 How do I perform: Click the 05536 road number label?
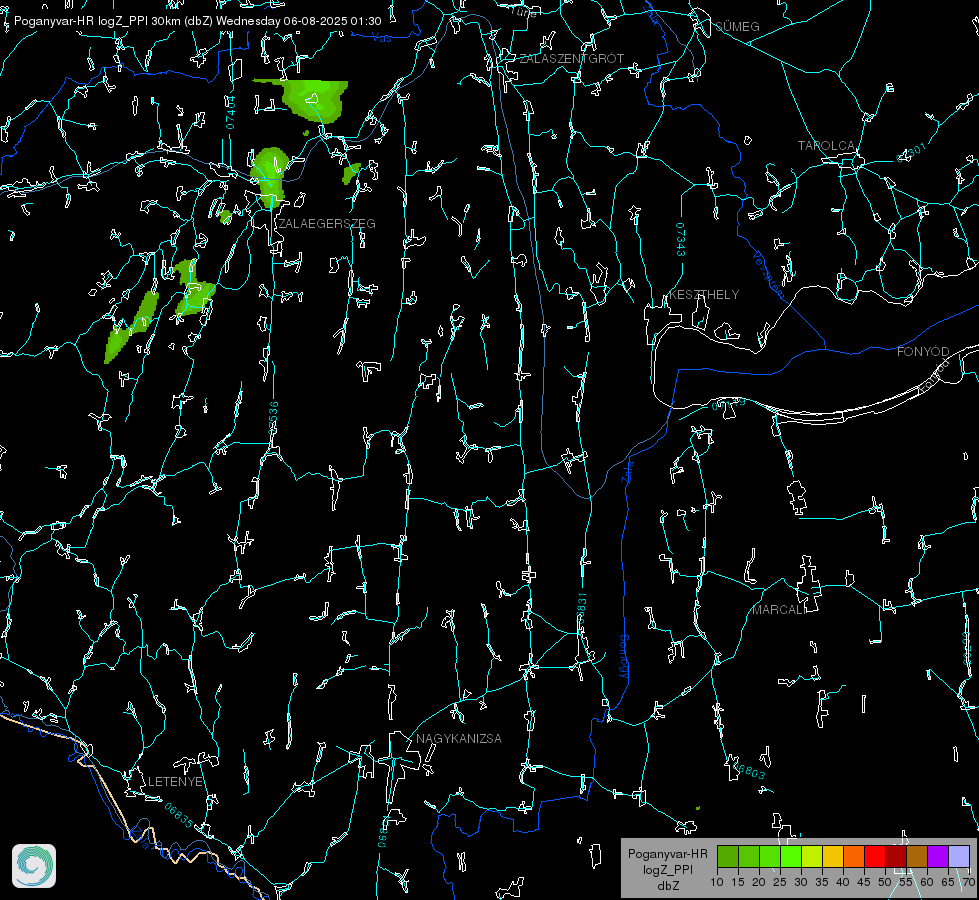[x=273, y=418]
